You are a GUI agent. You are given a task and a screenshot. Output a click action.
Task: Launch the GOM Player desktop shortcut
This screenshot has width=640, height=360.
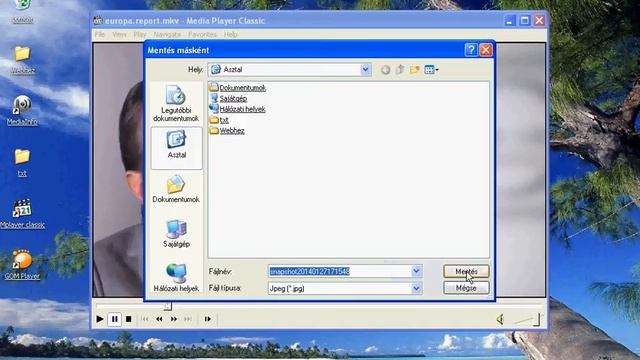22,264
